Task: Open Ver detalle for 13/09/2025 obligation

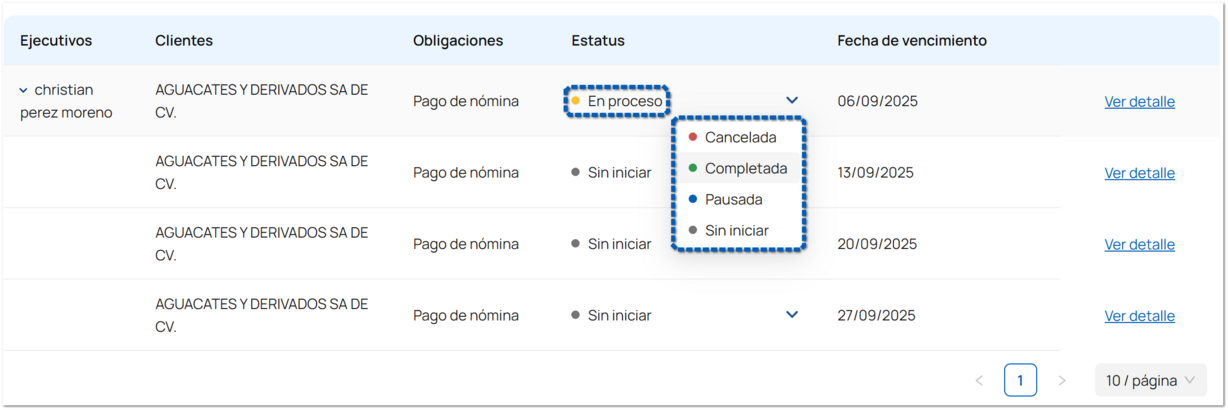Action: 1139,173
